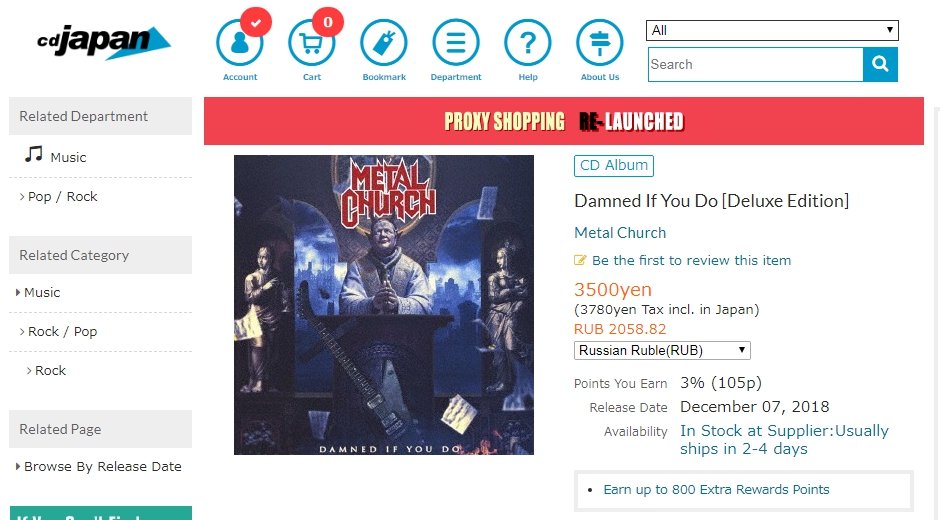940x520 pixels.
Task: Click the Search text field
Action: (x=755, y=64)
